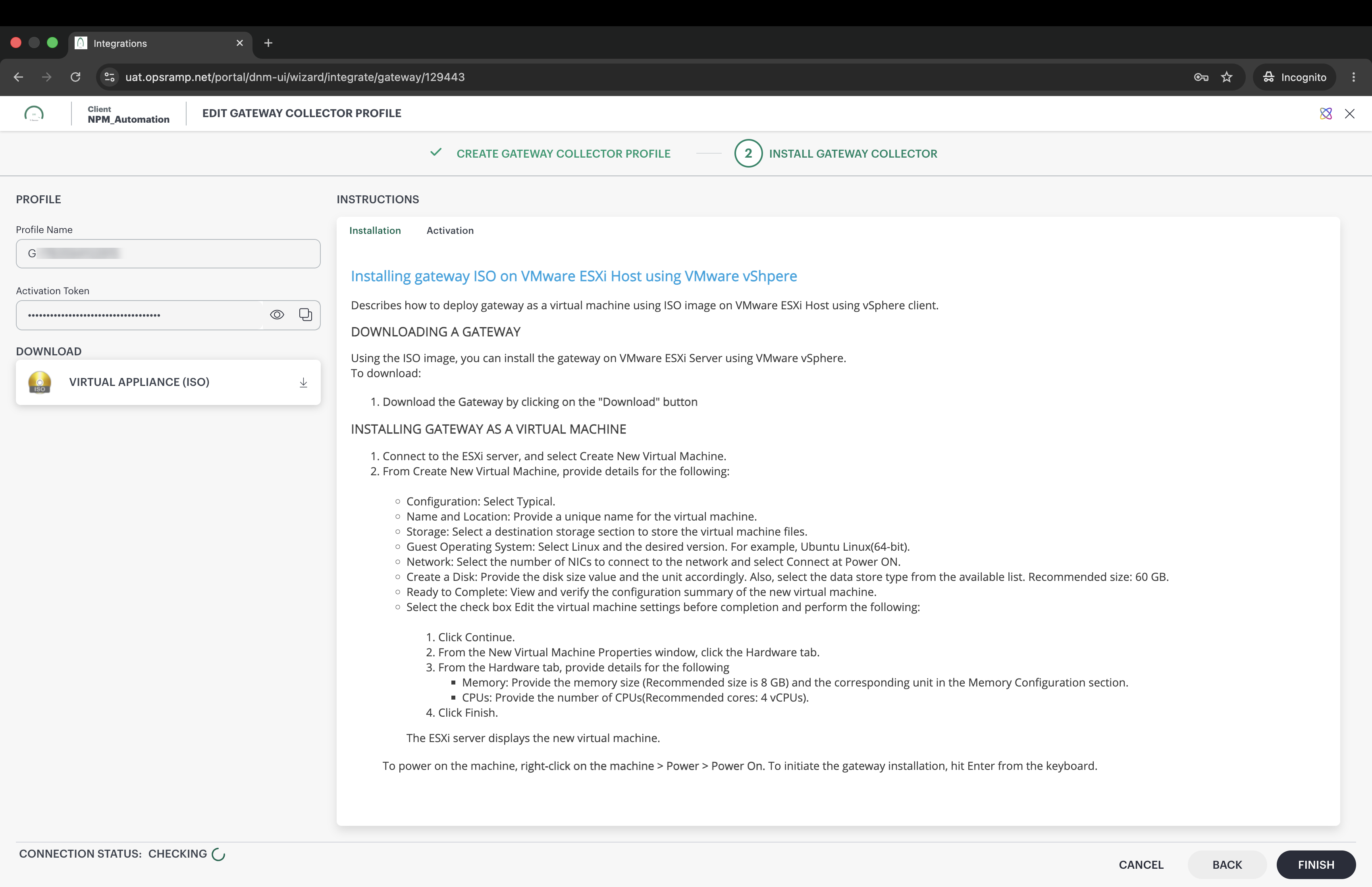The width and height of the screenshot is (1372, 887).
Task: Bookmark this page with star icon
Action: pos(1227,77)
